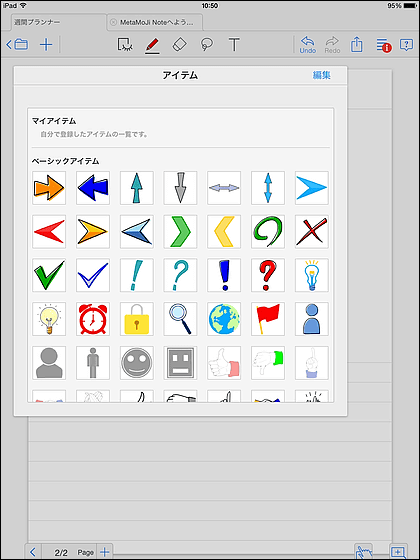Insert the bold blue exclamation mark item
420x560 pixels.
tap(224, 275)
